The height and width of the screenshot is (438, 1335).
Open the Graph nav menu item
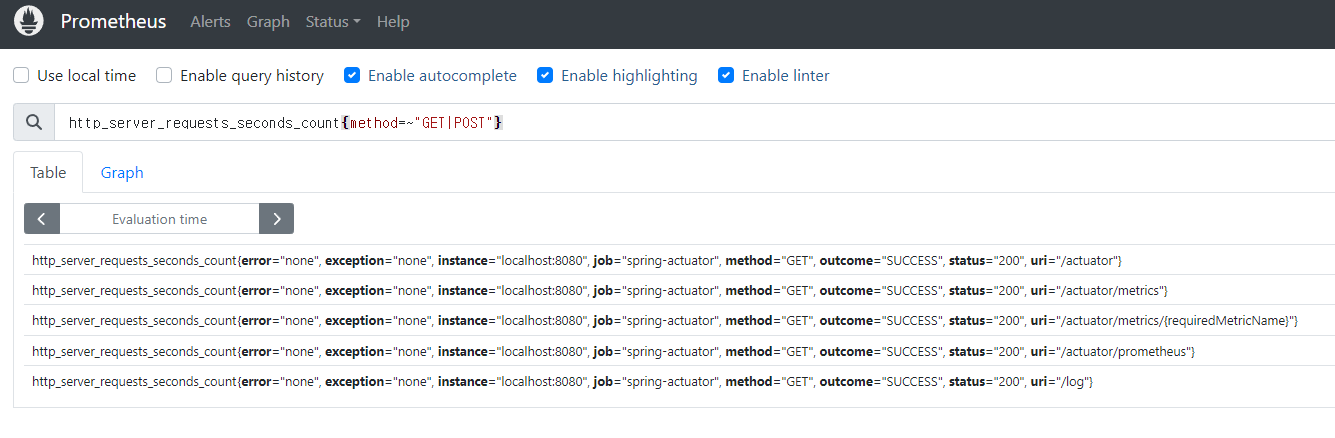(268, 21)
